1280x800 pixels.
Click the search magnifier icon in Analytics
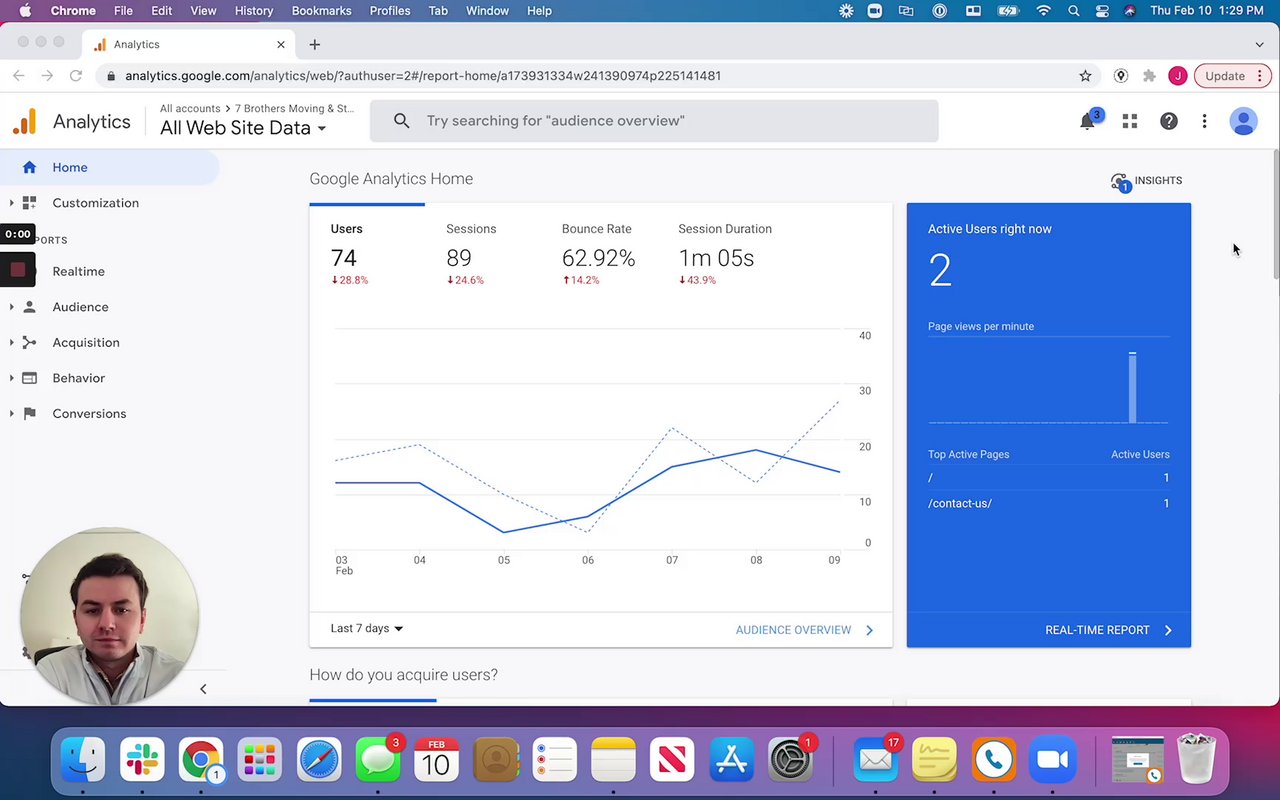pos(401,121)
